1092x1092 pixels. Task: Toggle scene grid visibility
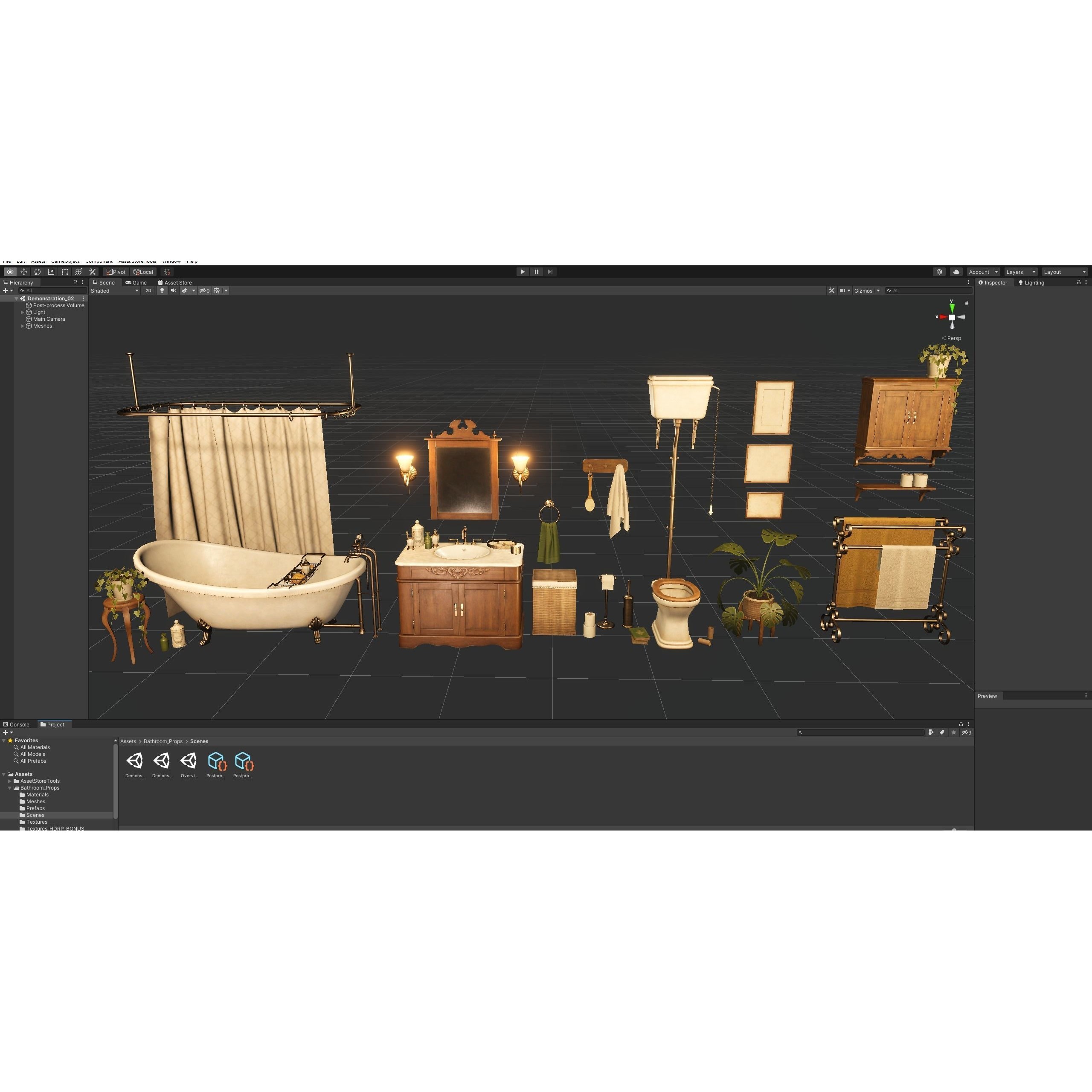[217, 290]
